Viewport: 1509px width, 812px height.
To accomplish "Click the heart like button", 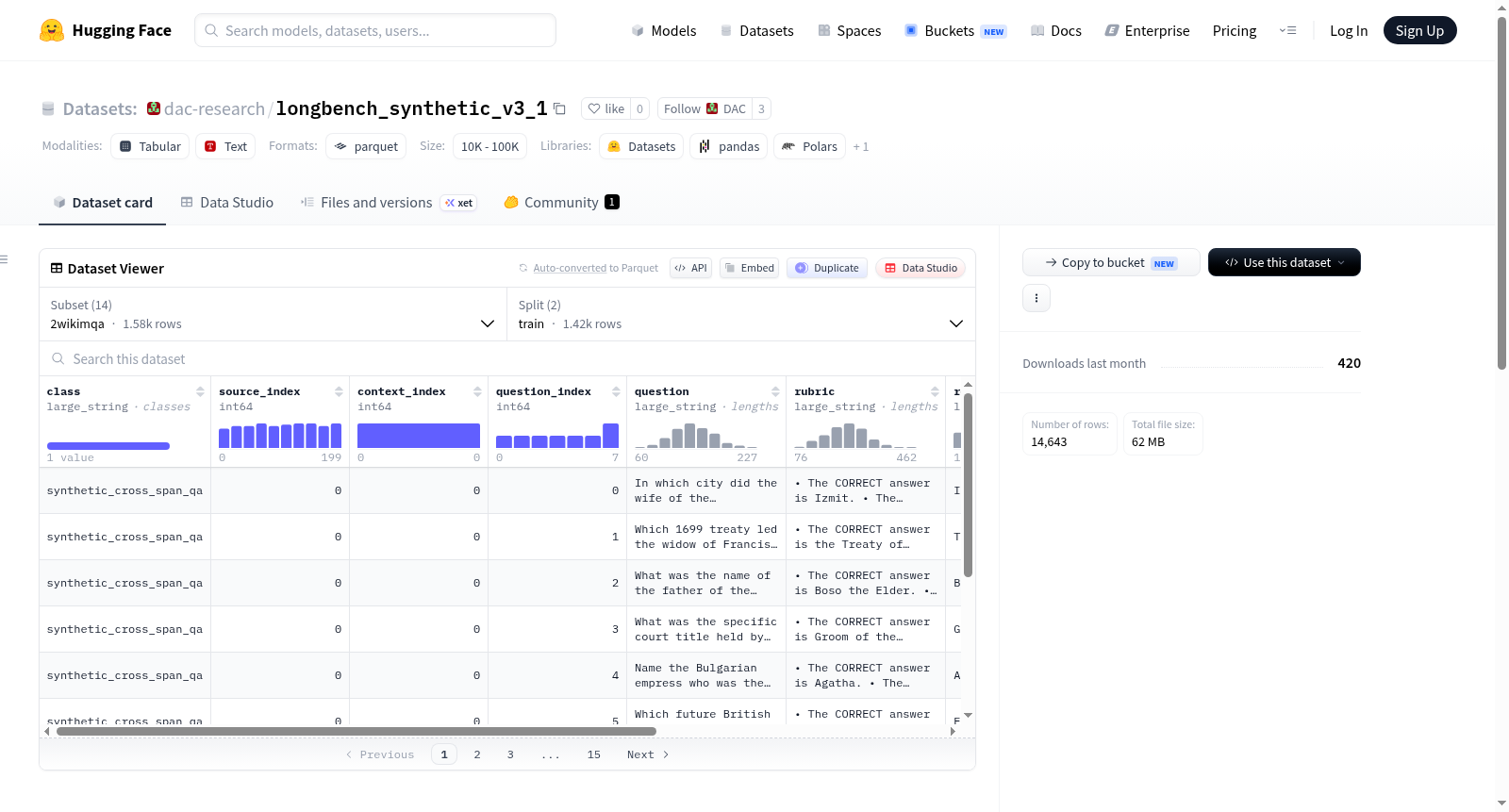I will click(x=605, y=108).
